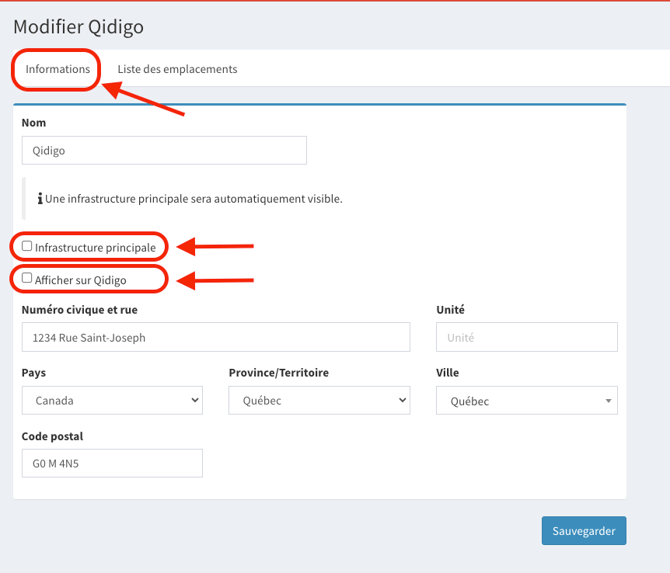
Task: Open the Province/Territoire dropdown
Action: coord(319,401)
